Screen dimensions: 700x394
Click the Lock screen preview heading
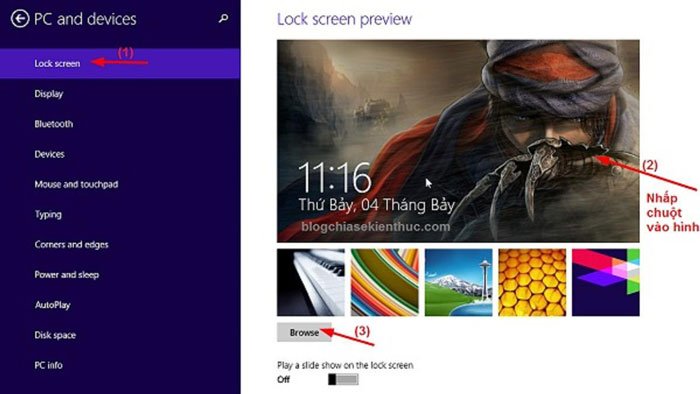pyautogui.click(x=344, y=19)
